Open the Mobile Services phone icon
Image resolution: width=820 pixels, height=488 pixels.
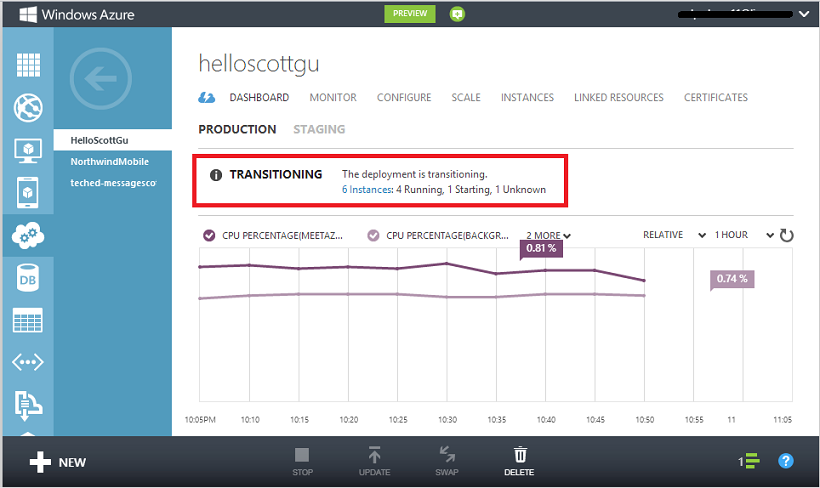[28, 193]
